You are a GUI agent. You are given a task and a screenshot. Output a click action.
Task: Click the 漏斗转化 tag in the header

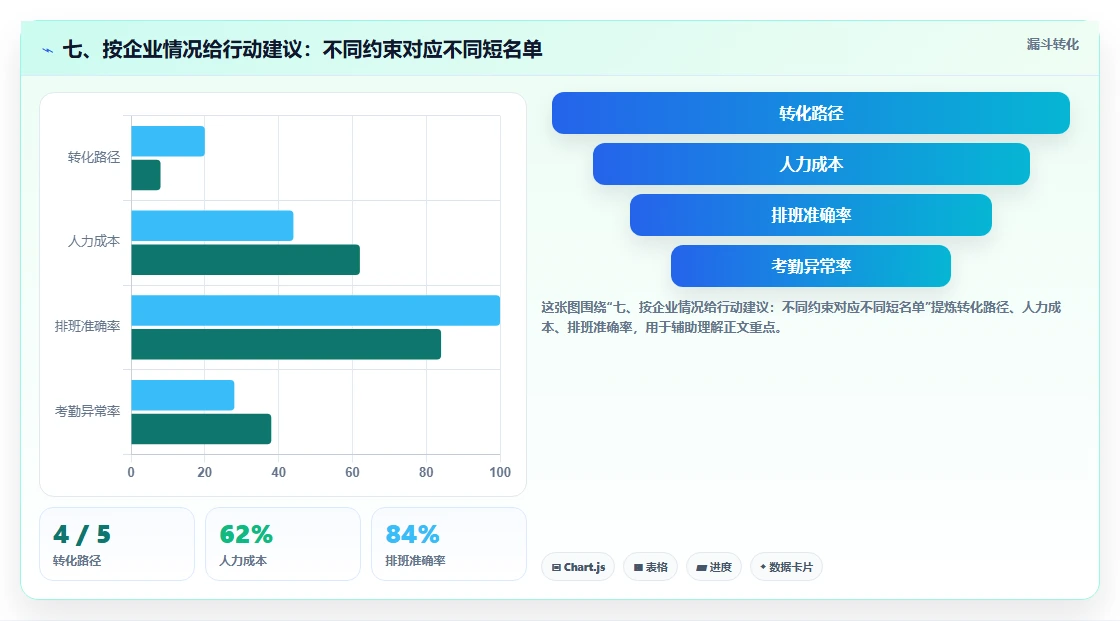point(1052,44)
